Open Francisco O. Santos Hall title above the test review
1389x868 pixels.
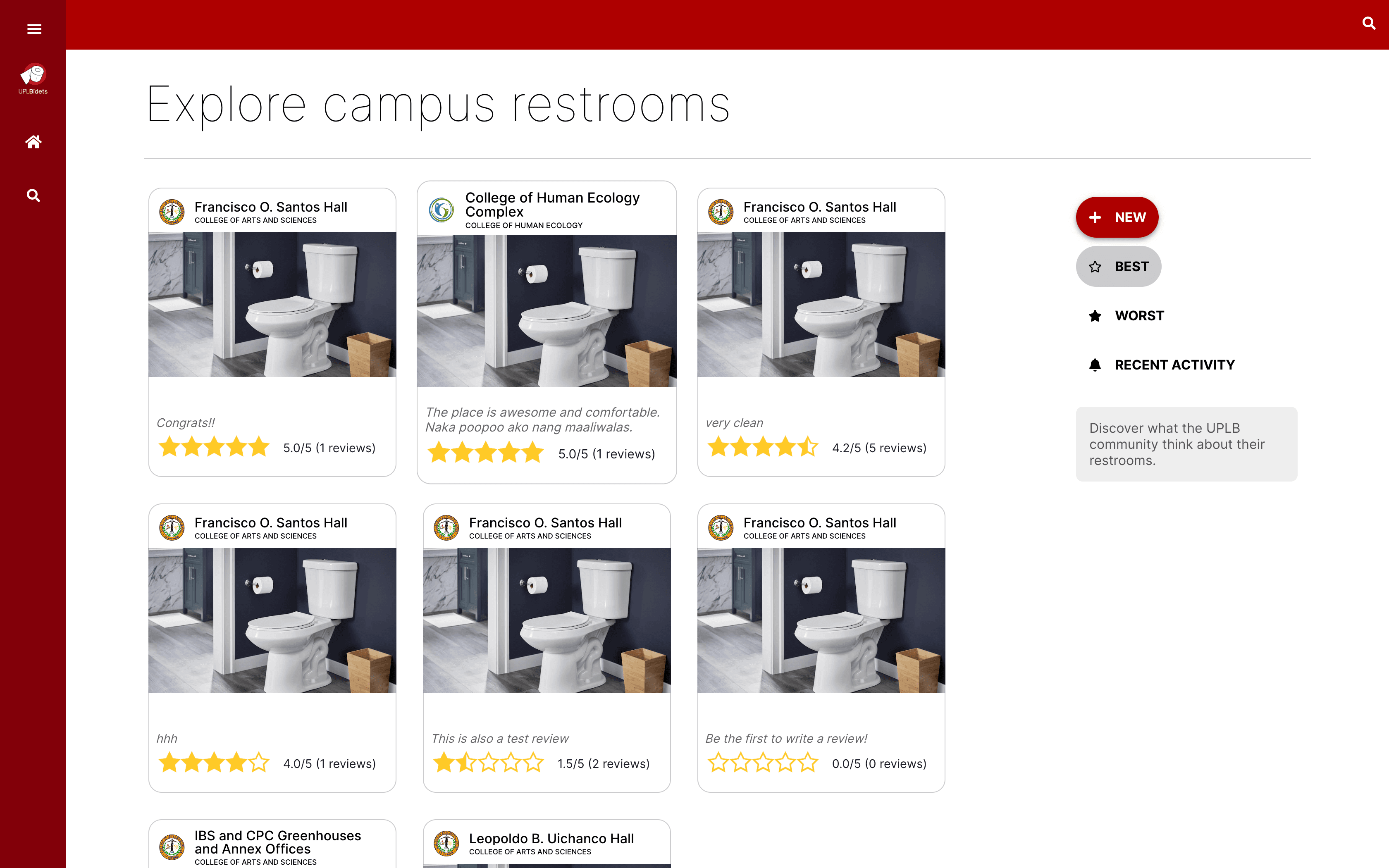(x=545, y=522)
